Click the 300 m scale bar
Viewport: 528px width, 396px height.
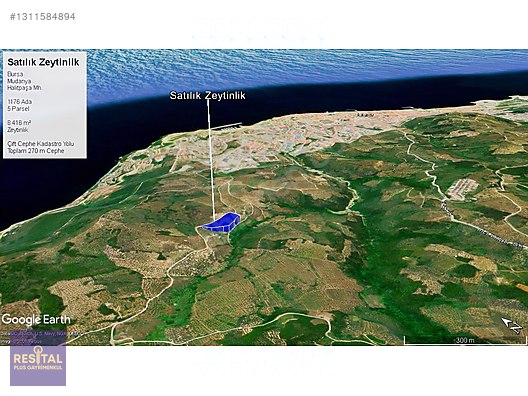465,340
